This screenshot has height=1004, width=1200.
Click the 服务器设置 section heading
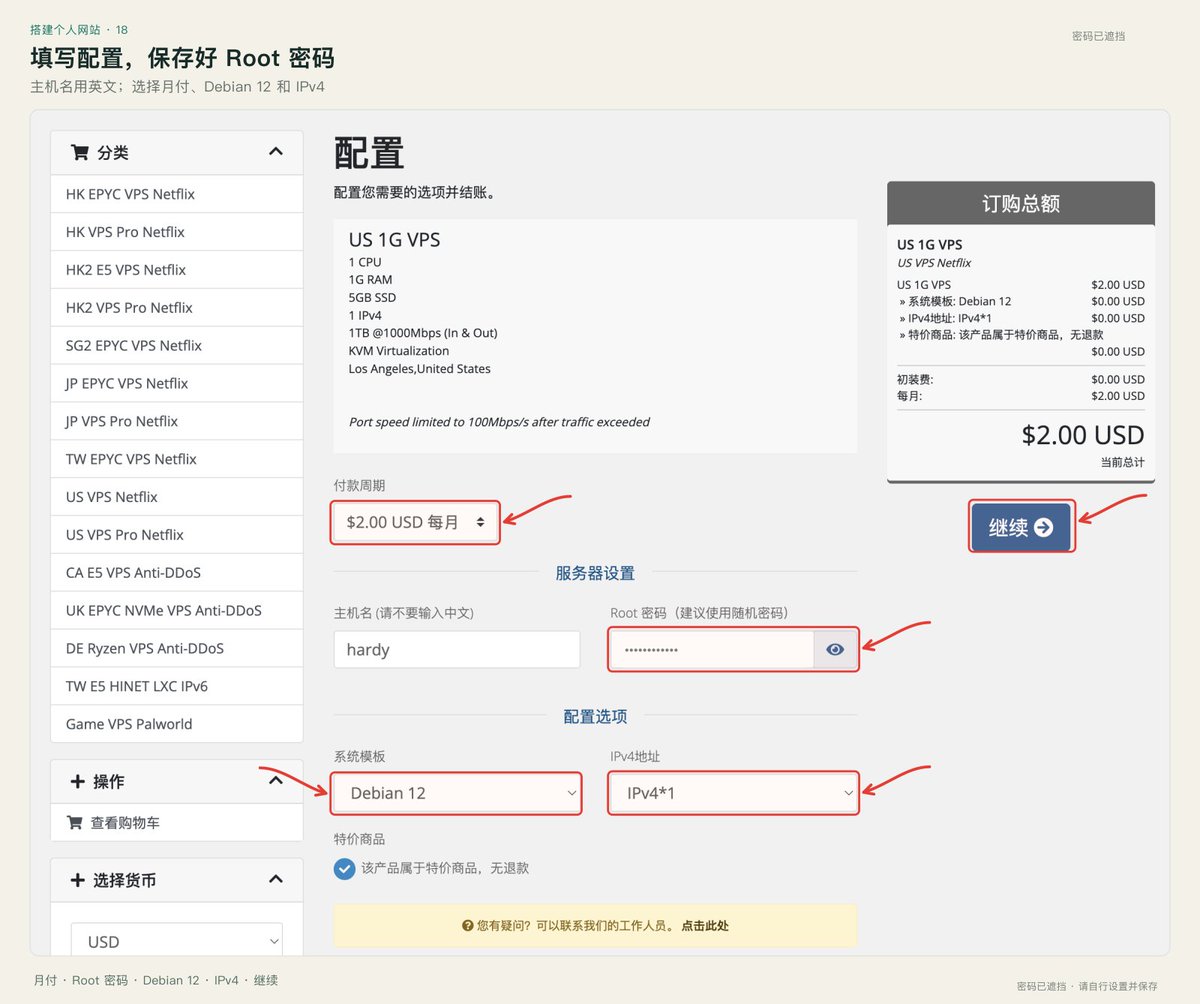595,573
